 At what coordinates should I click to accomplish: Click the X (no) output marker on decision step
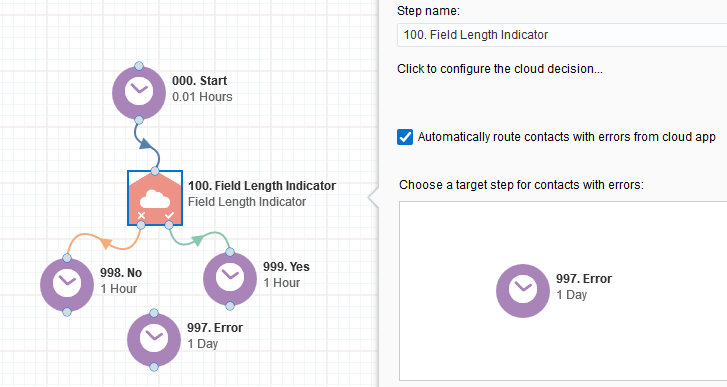coord(141,216)
